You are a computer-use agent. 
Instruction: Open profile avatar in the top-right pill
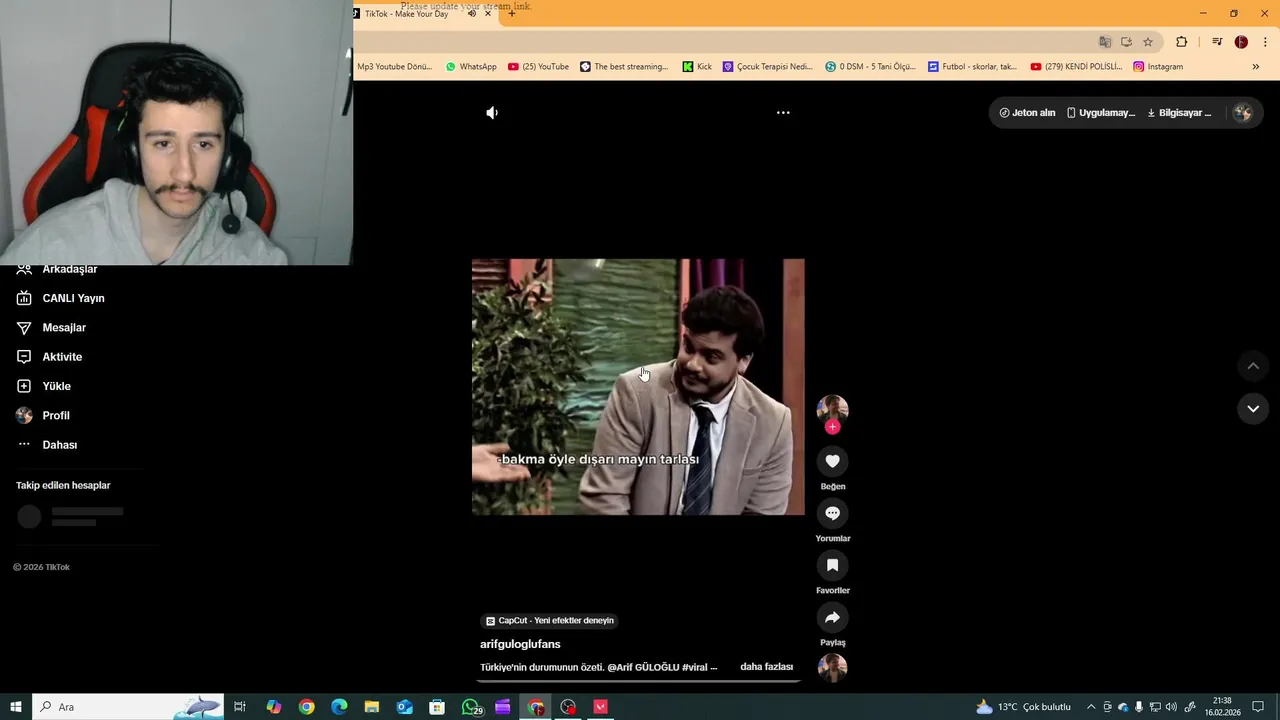1243,113
